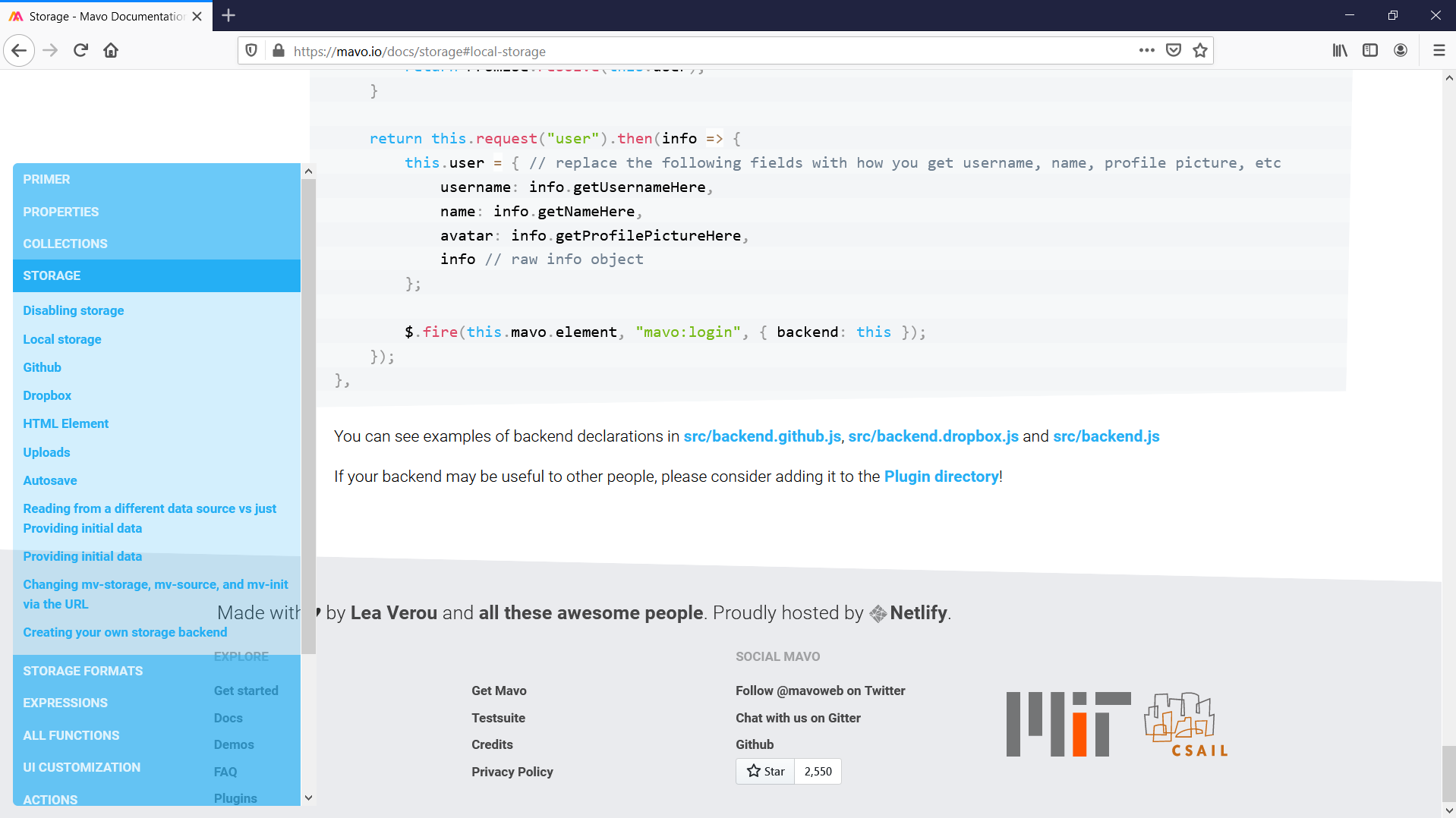Open src/backend.dropbox.js source link
Image resolution: width=1456 pixels, height=818 pixels.
click(x=933, y=436)
